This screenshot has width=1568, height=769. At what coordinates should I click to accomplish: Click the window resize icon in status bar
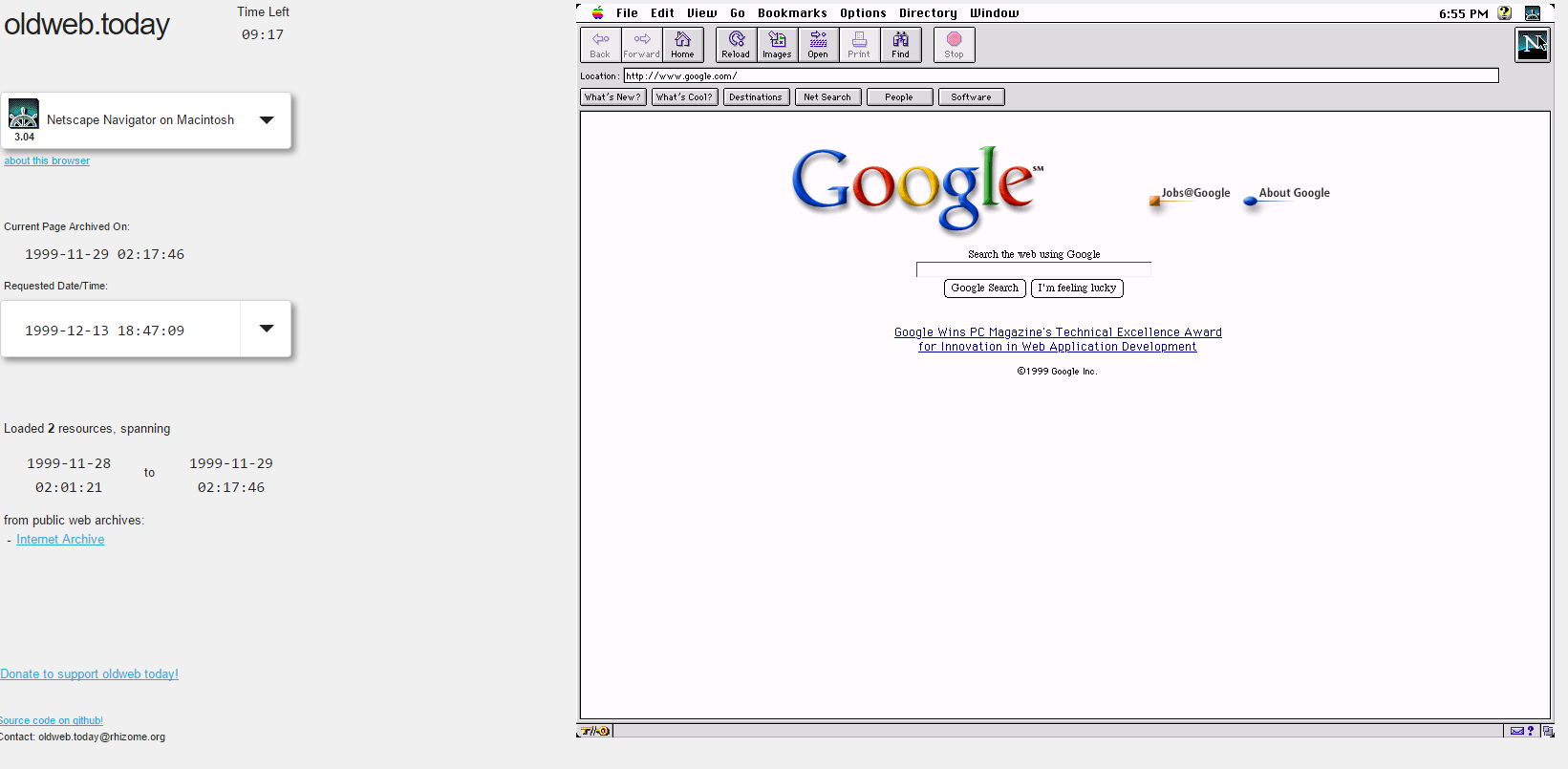pos(1547,731)
